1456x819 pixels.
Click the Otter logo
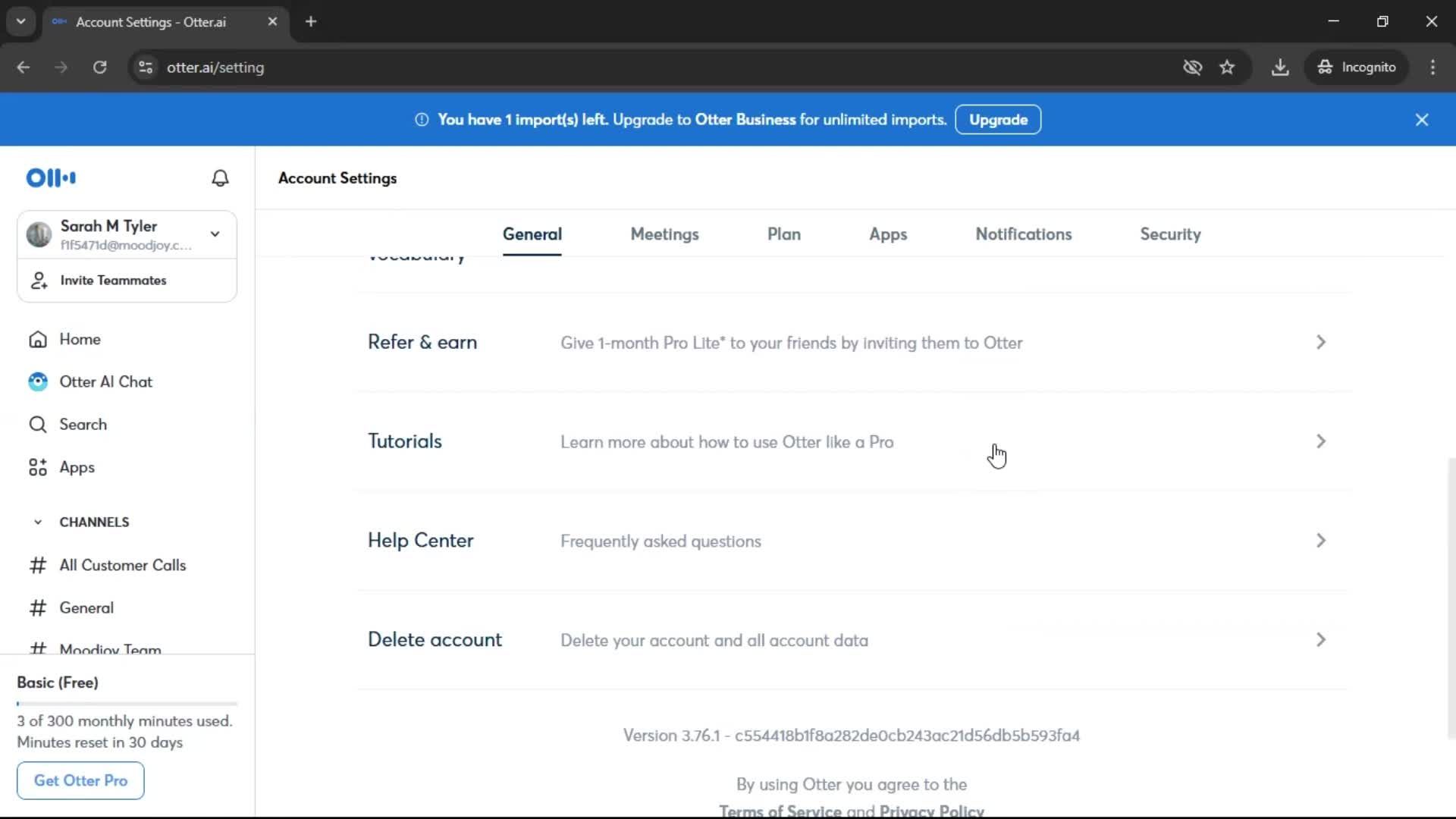point(51,177)
